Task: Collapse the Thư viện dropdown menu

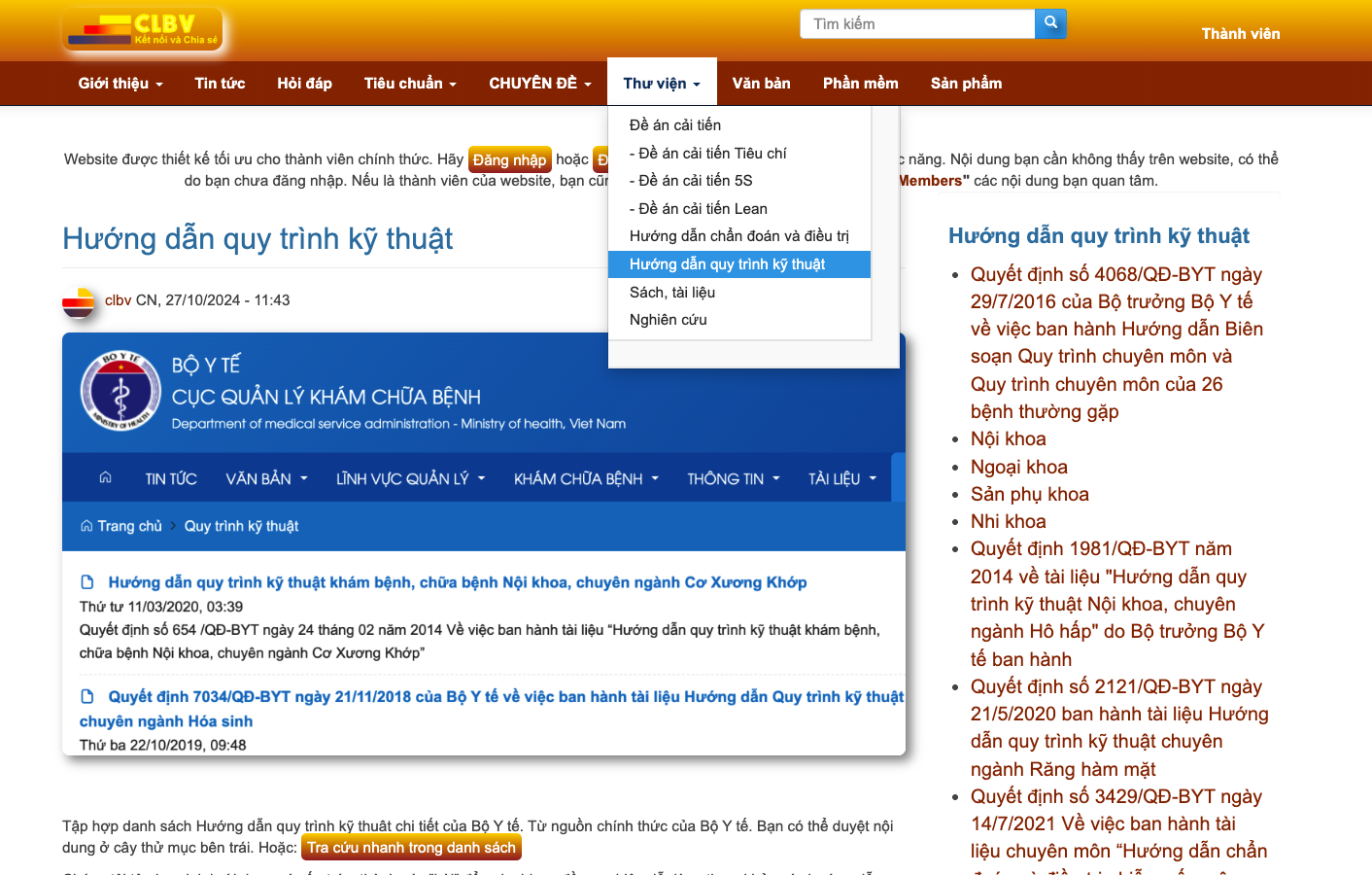Action: click(x=662, y=84)
